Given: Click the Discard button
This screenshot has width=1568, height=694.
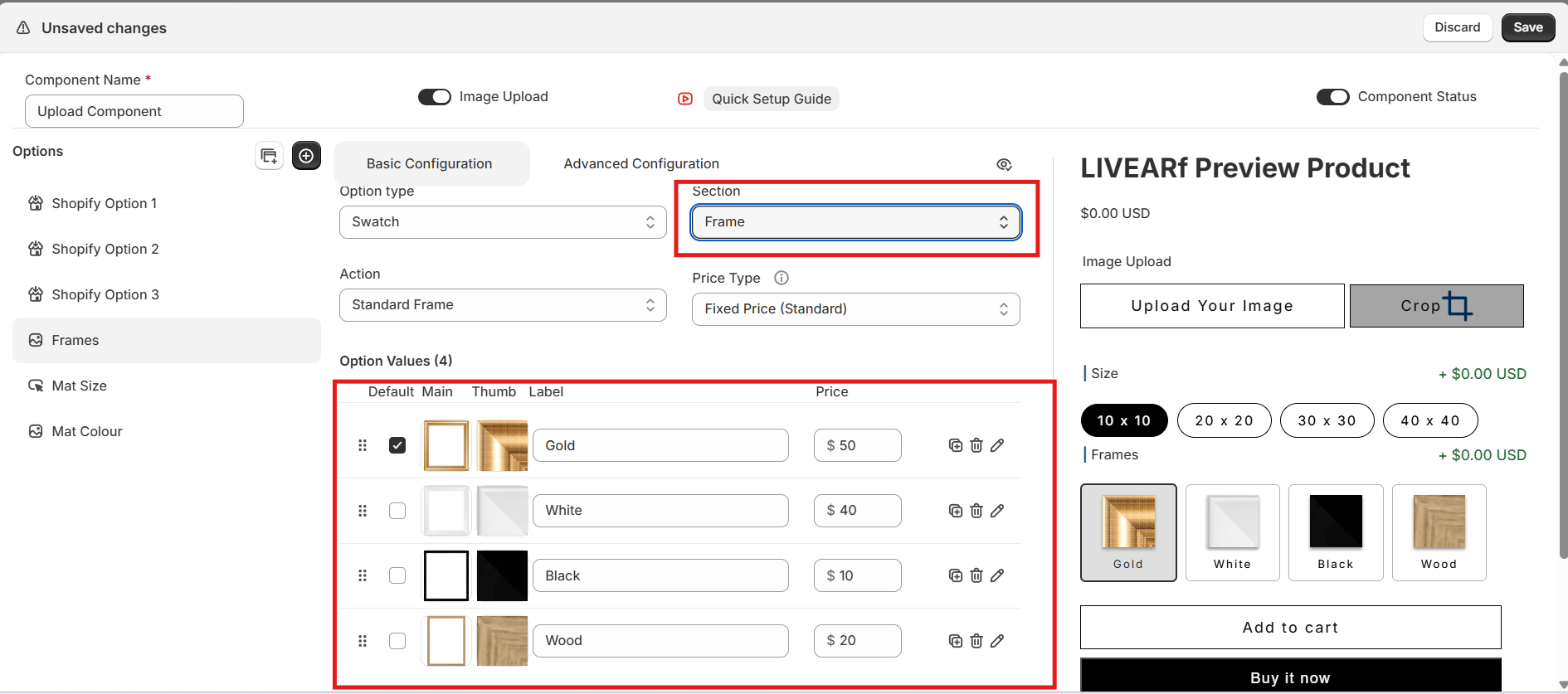Looking at the screenshot, I should click(1458, 27).
